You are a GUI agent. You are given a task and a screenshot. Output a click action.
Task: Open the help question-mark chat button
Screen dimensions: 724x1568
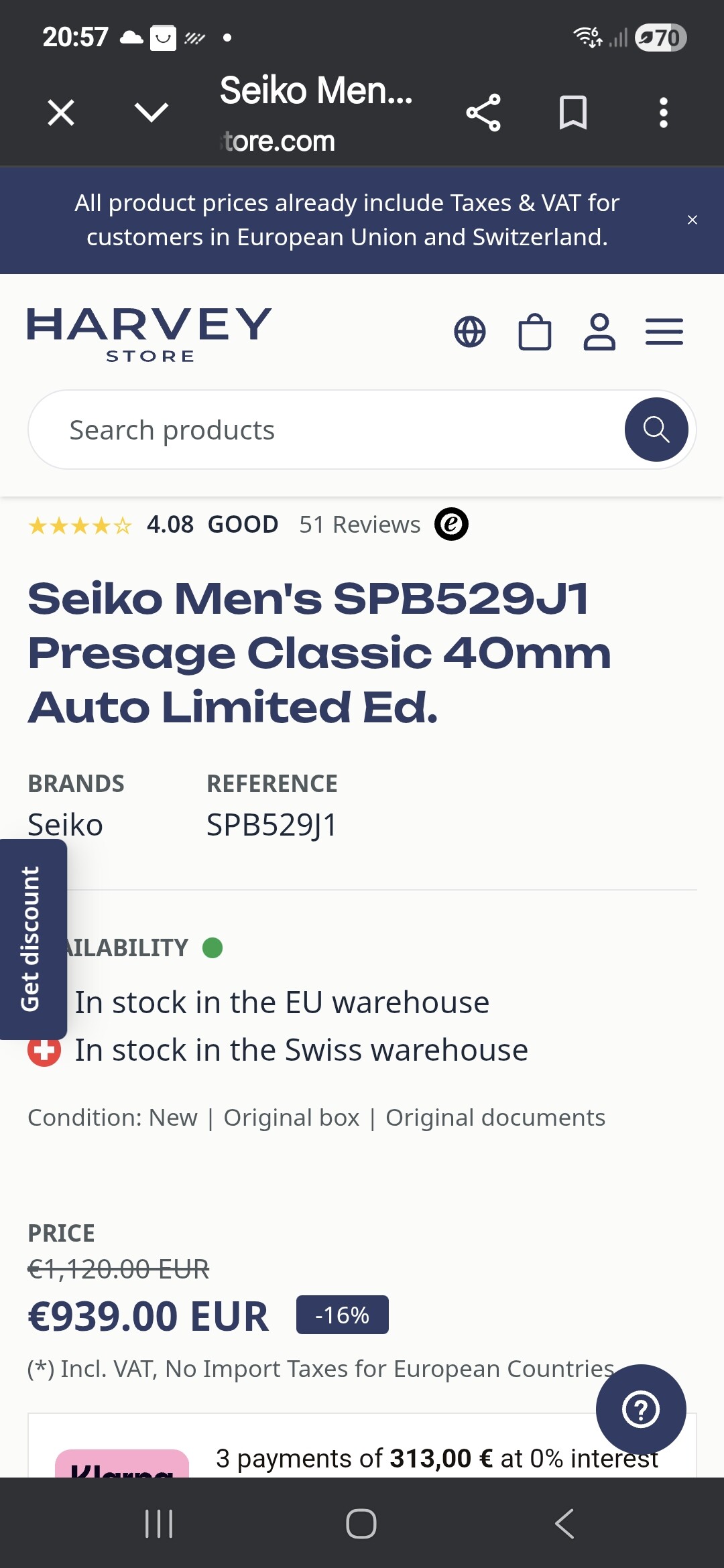[641, 1409]
